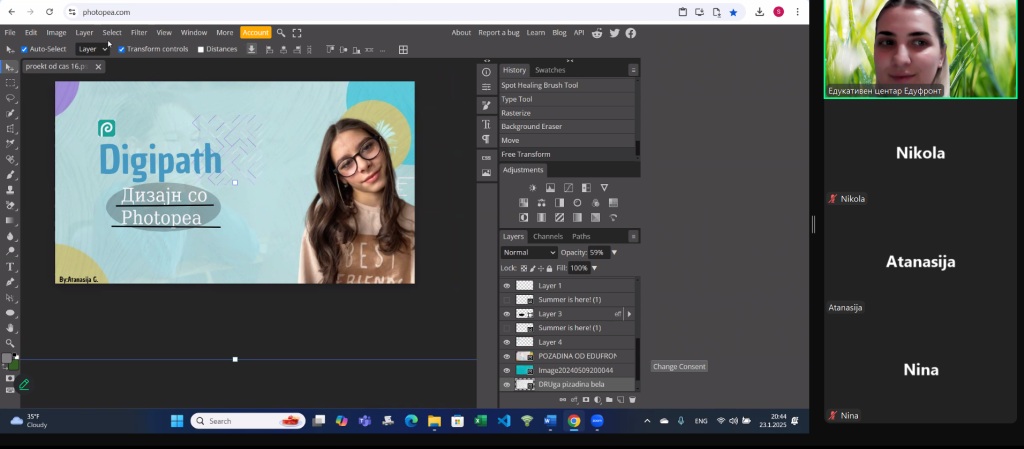1024x449 pixels.
Task: Open Photopea Reddit page icon
Action: 597,33
